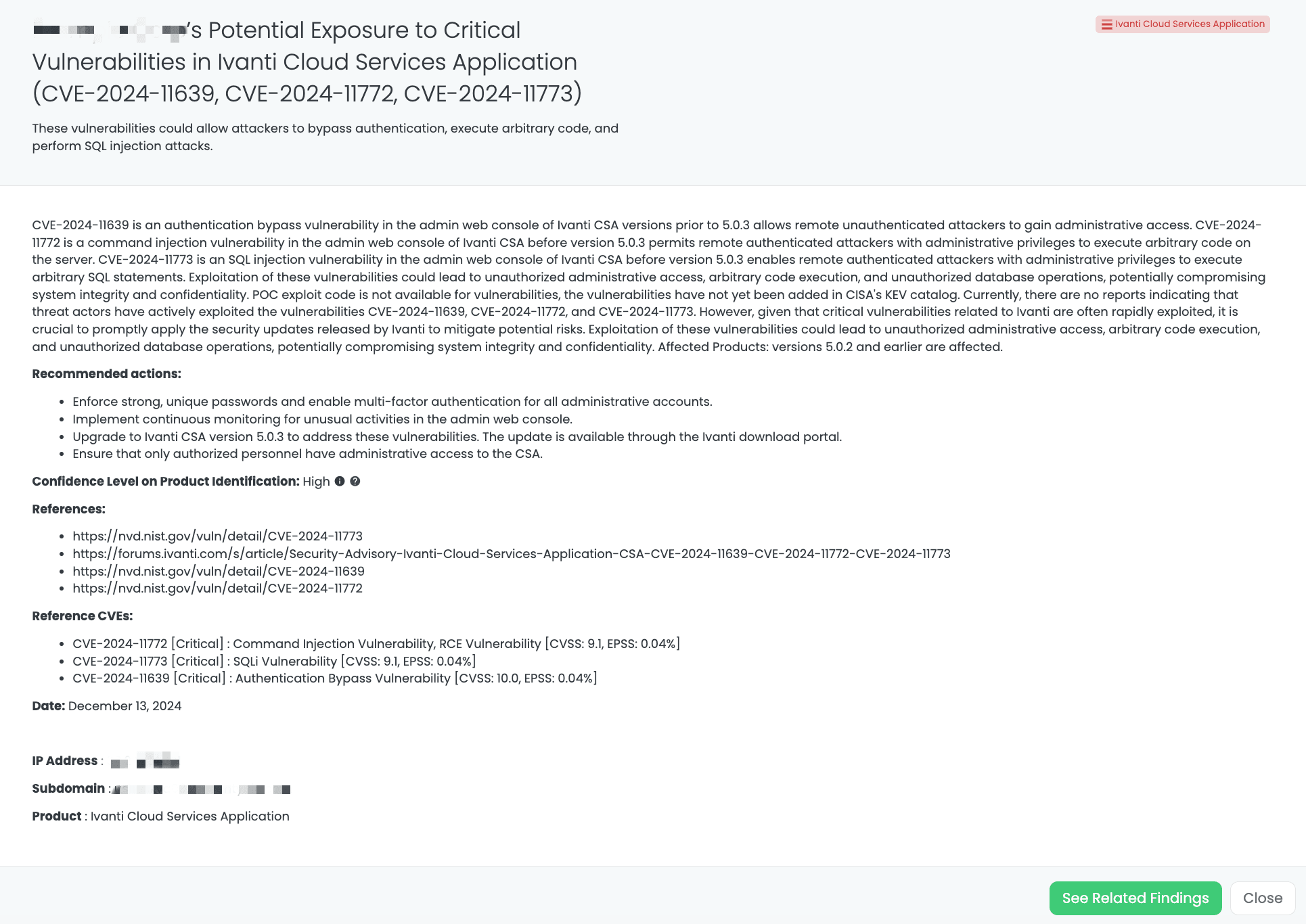
Task: Click the hamburger icon in the Ivanti tag
Action: (1106, 24)
